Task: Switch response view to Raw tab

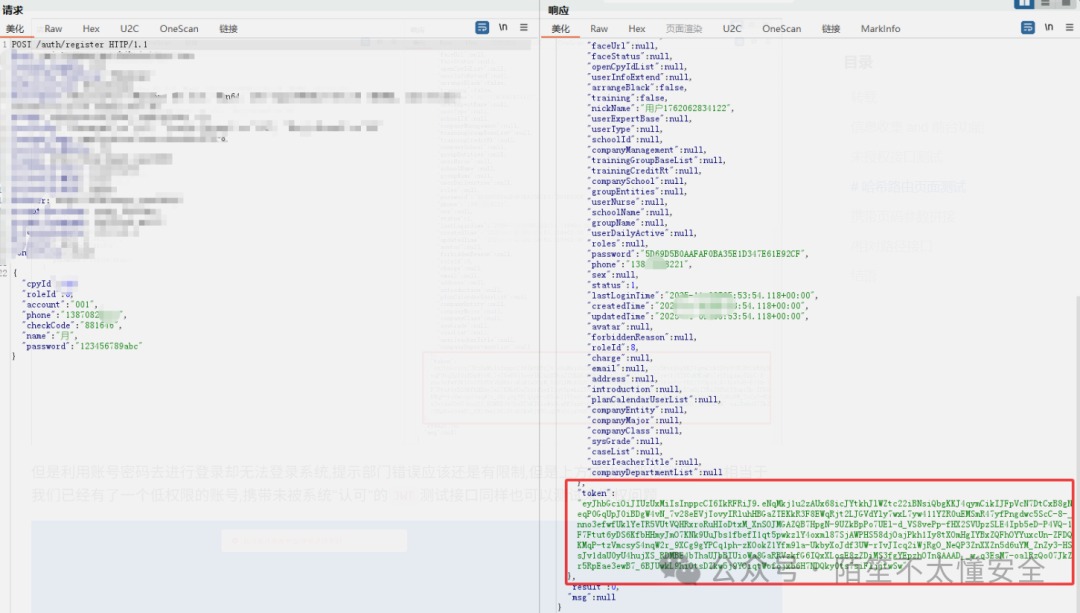Action: (599, 29)
